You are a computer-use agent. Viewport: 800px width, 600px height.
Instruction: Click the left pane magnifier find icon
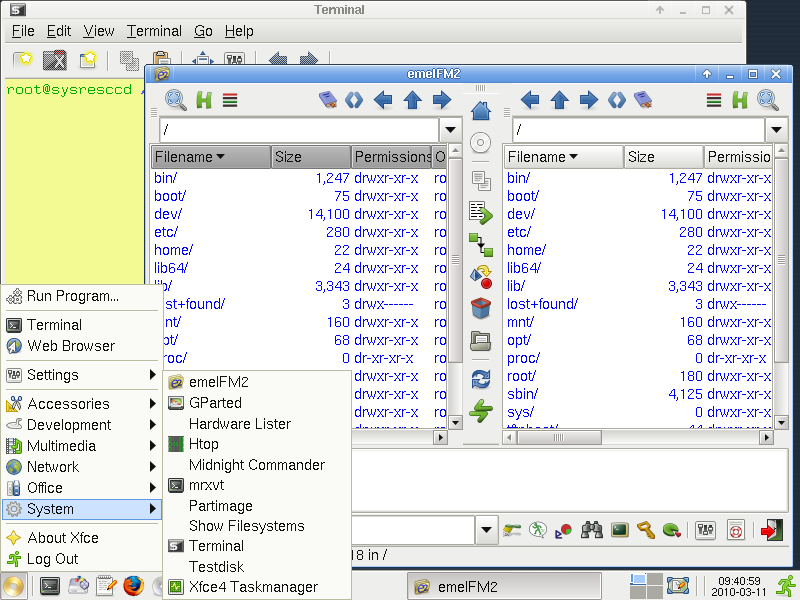[x=176, y=100]
